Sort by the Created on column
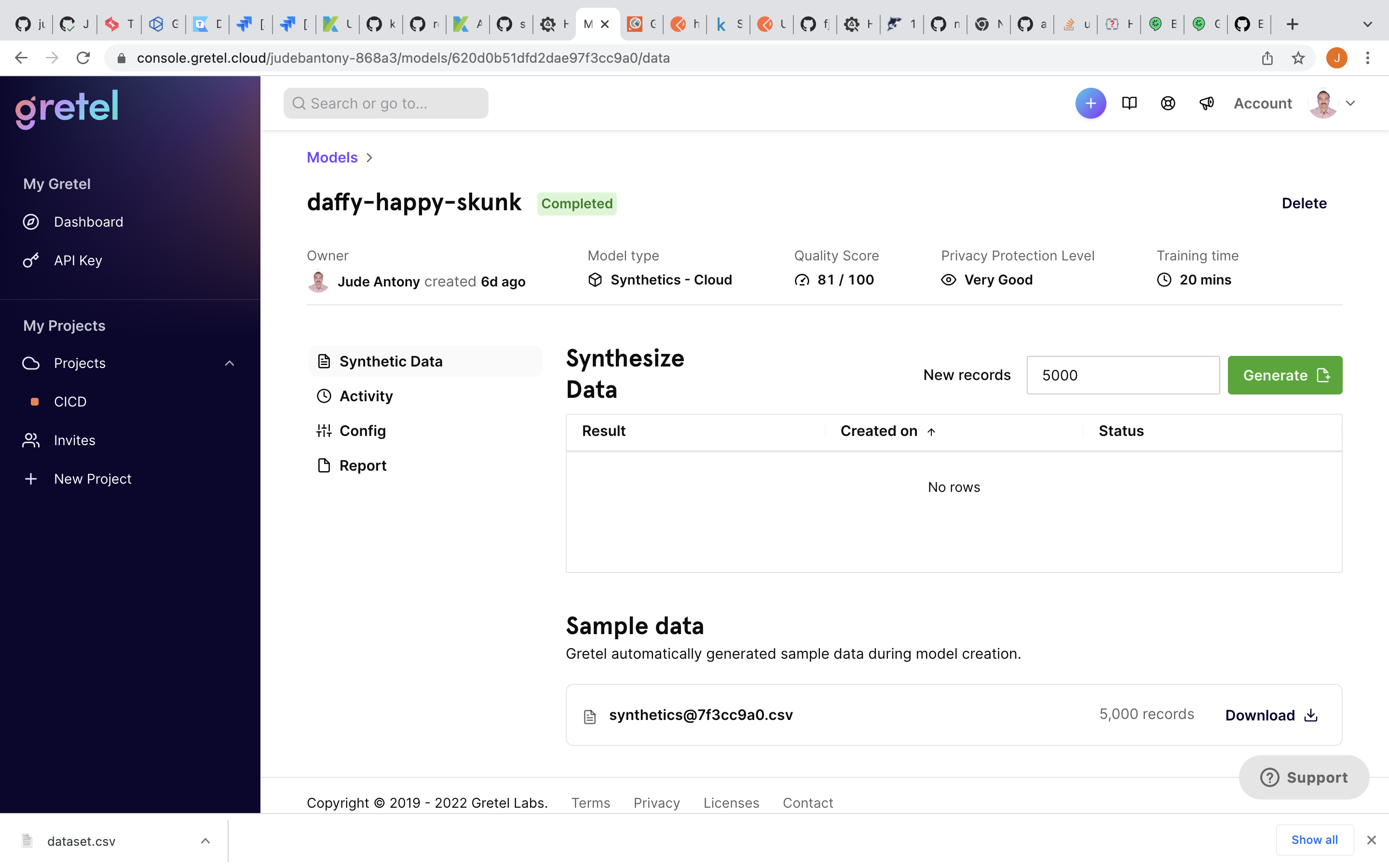The image size is (1389, 868). [879, 431]
